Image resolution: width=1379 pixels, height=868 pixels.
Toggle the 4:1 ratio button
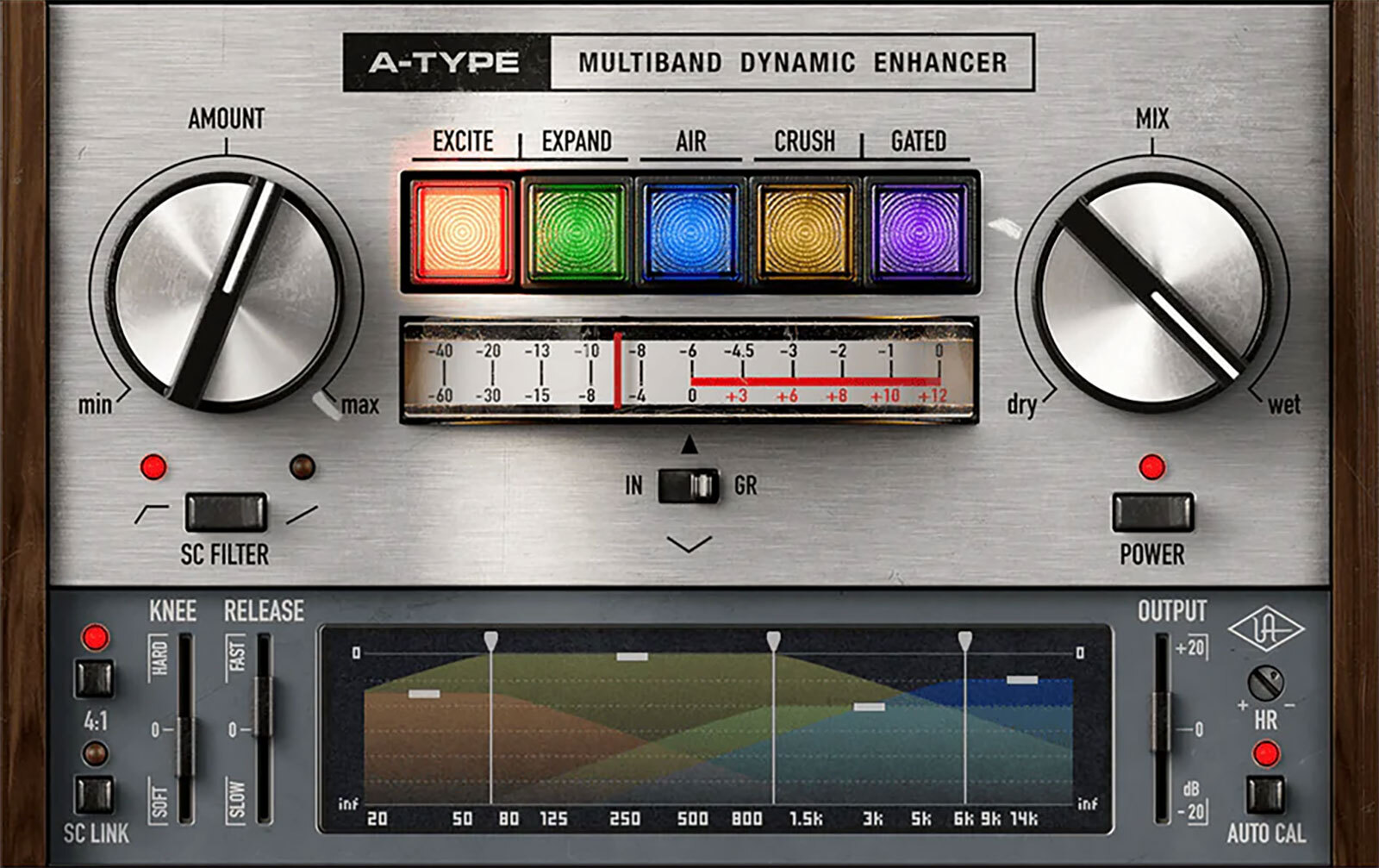pos(94,678)
